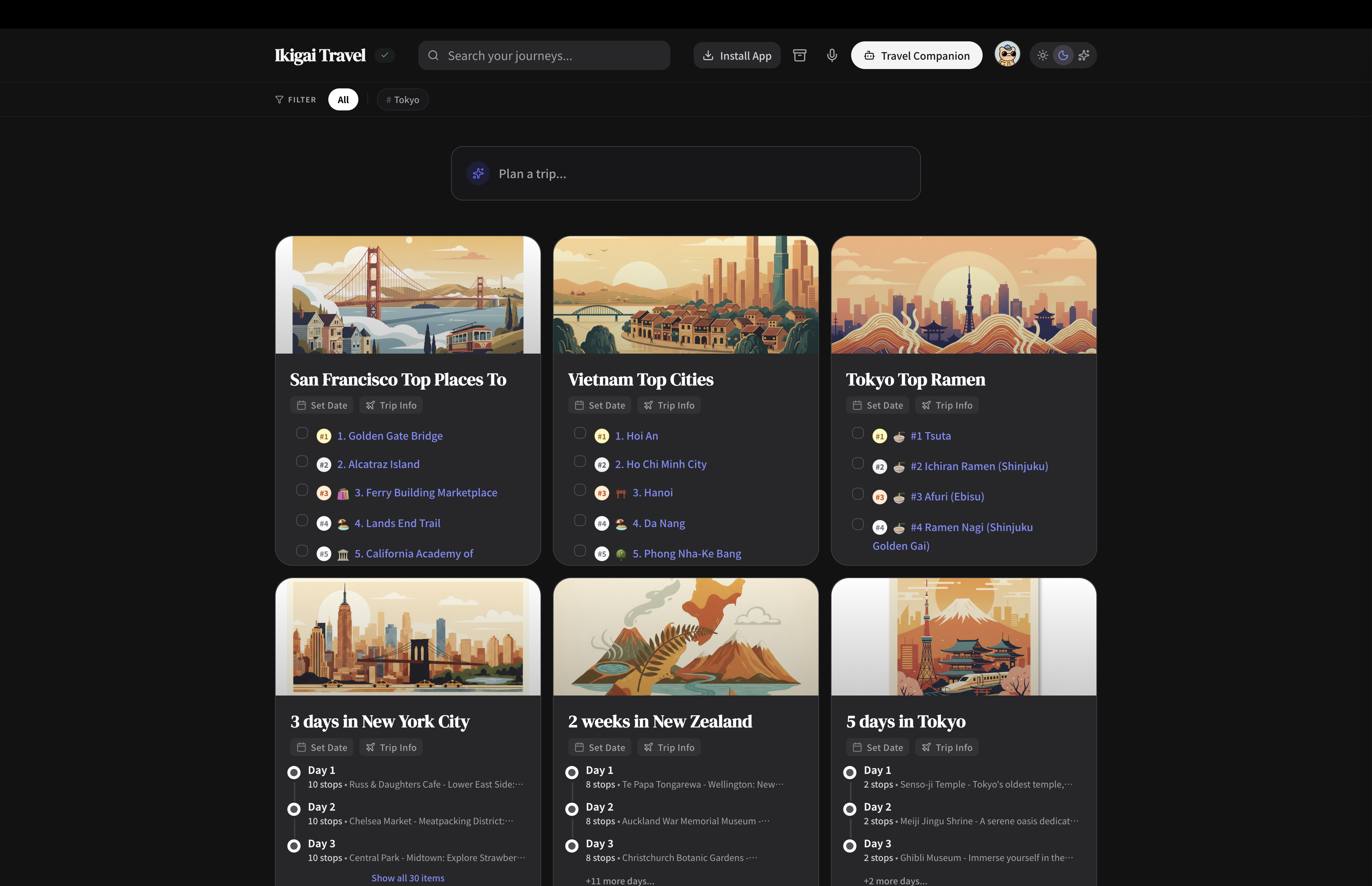Click Show all 30 items link

[x=407, y=878]
